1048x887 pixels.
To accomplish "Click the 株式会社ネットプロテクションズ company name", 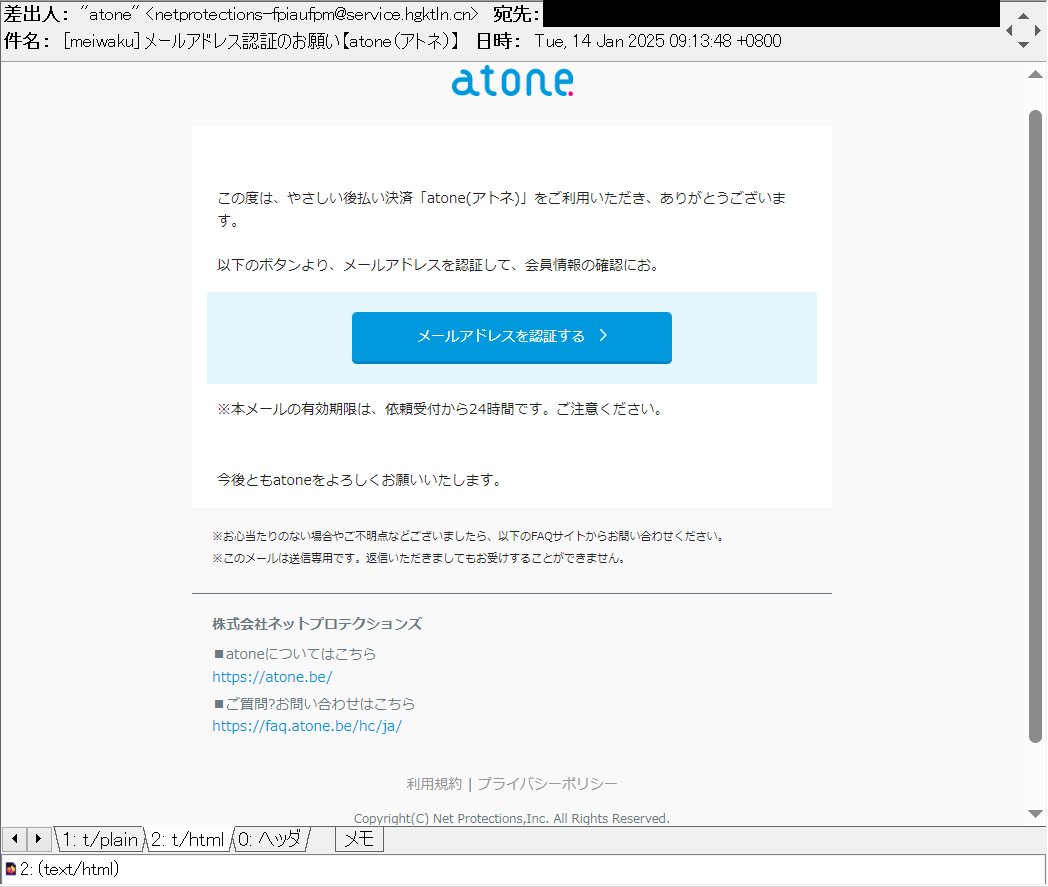I will click(x=317, y=624).
